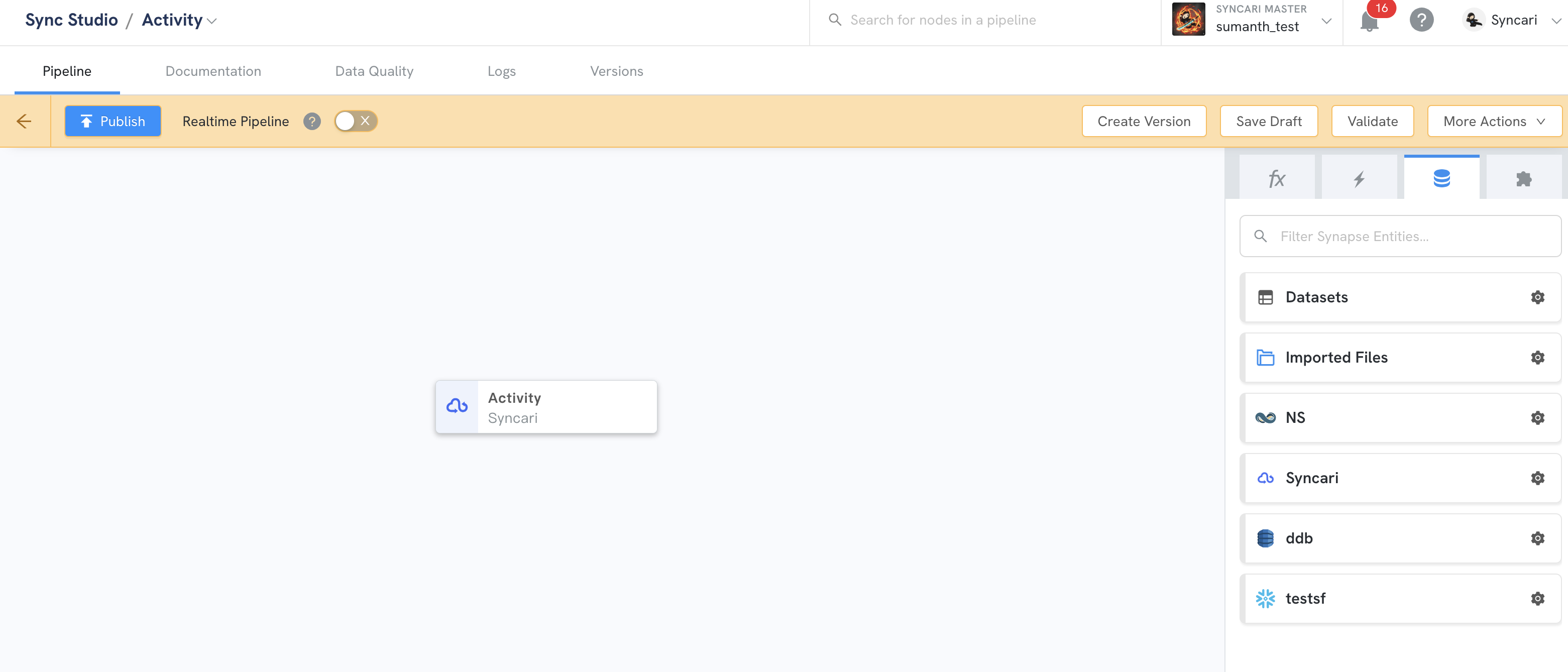Open the puzzle piece extensions tab

point(1524,178)
